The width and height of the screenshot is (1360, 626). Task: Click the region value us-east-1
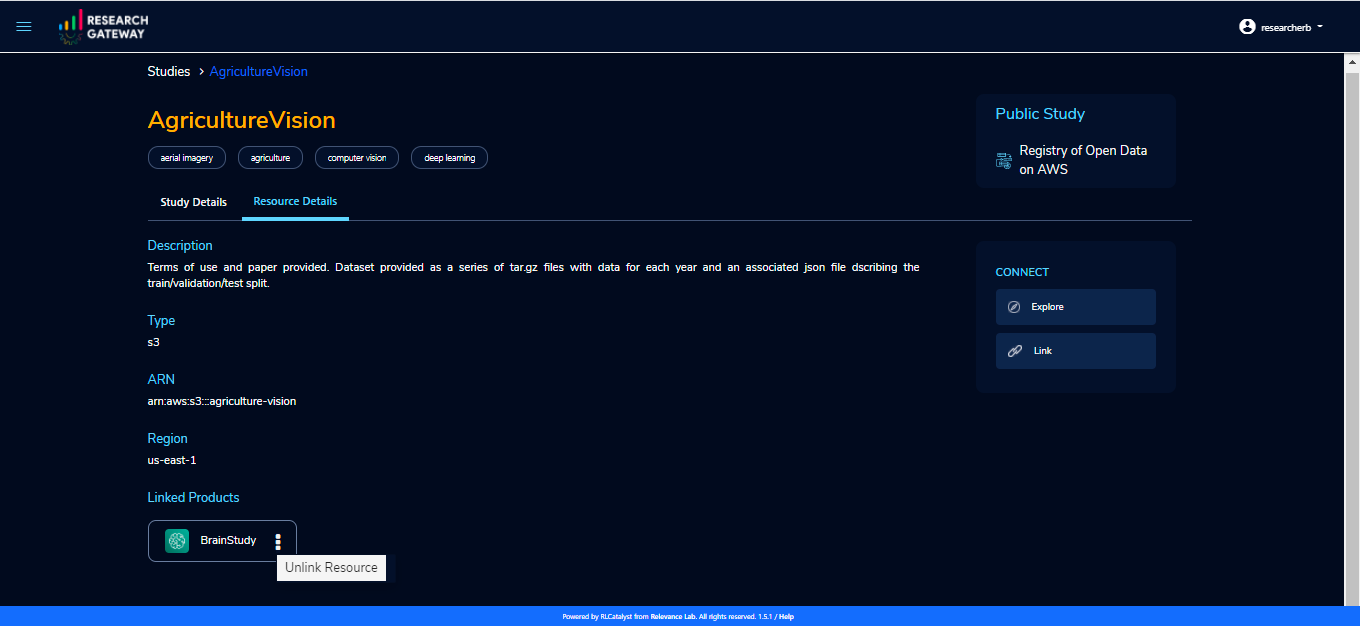(172, 460)
